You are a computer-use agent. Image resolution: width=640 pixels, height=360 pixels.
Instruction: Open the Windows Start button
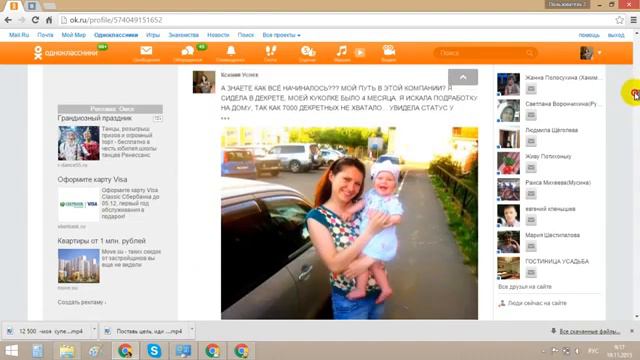11,351
